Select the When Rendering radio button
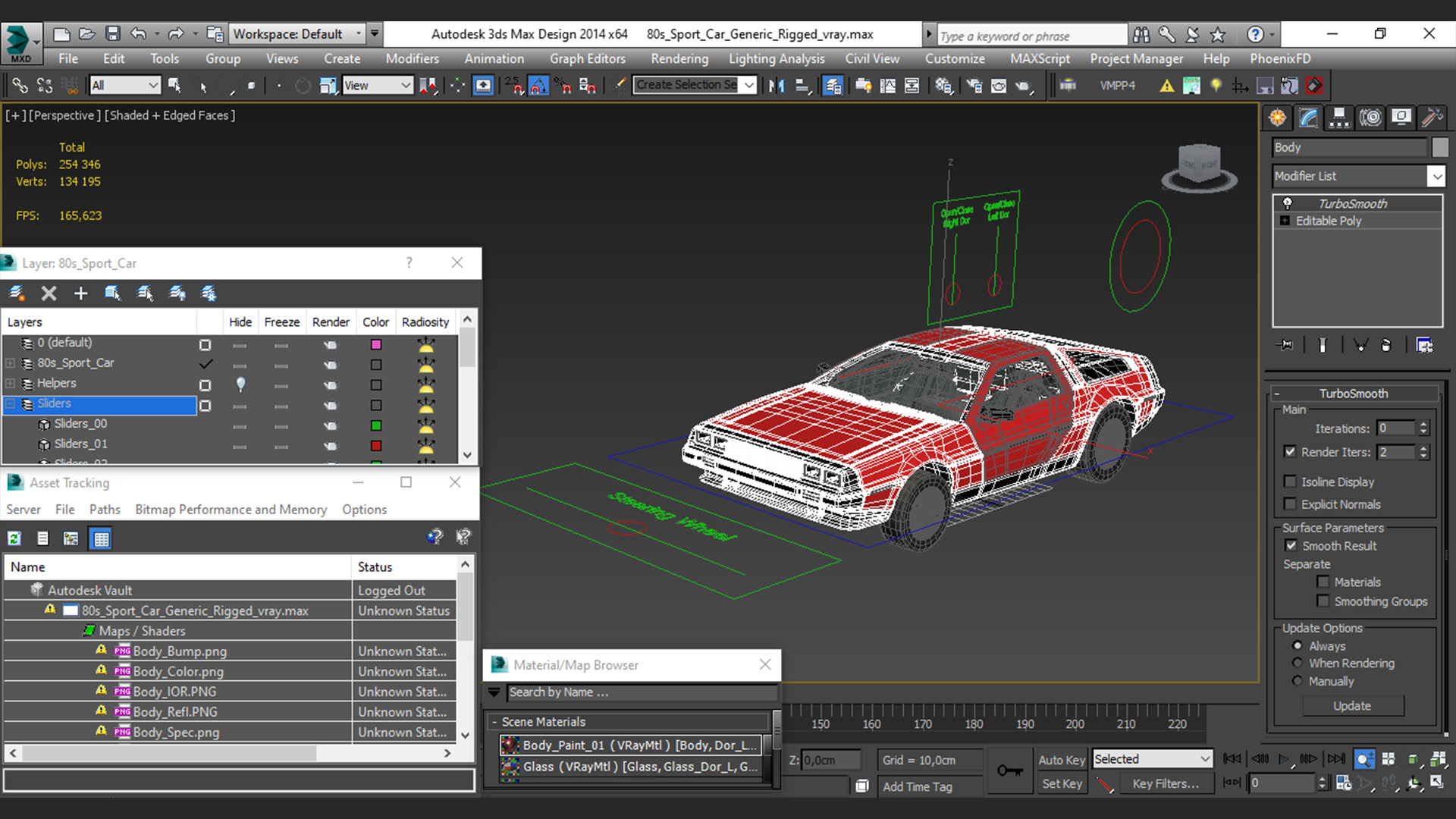1456x819 pixels. click(1298, 663)
